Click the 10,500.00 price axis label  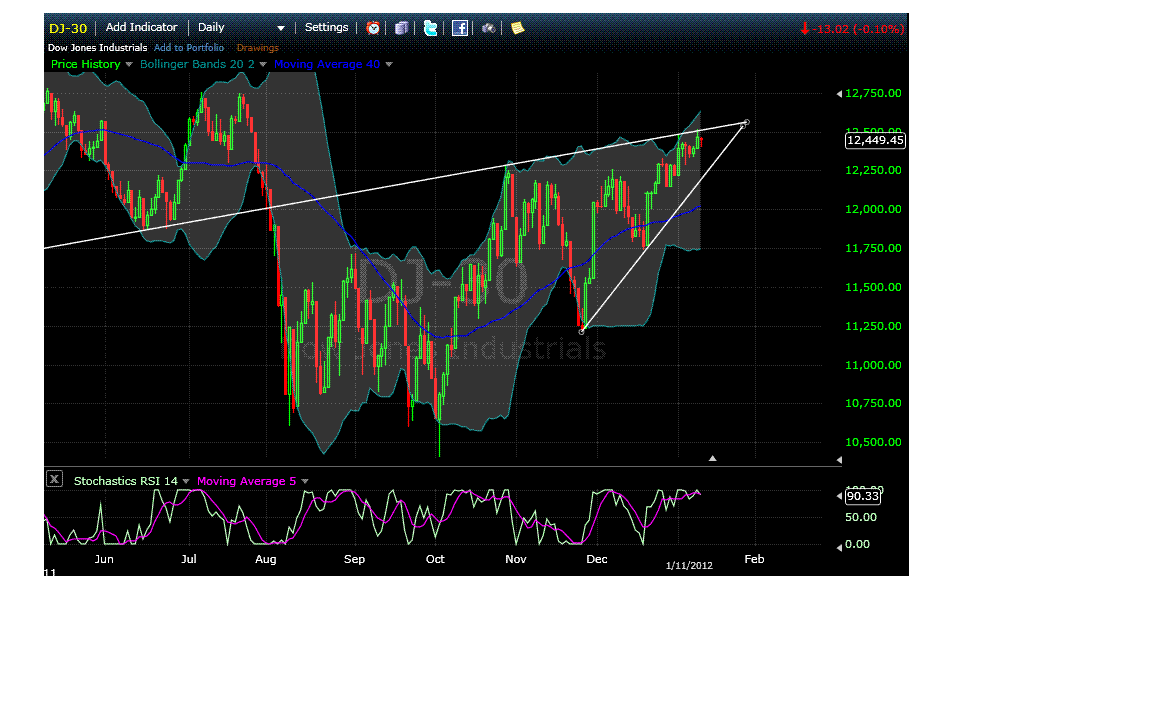pyautogui.click(x=873, y=442)
